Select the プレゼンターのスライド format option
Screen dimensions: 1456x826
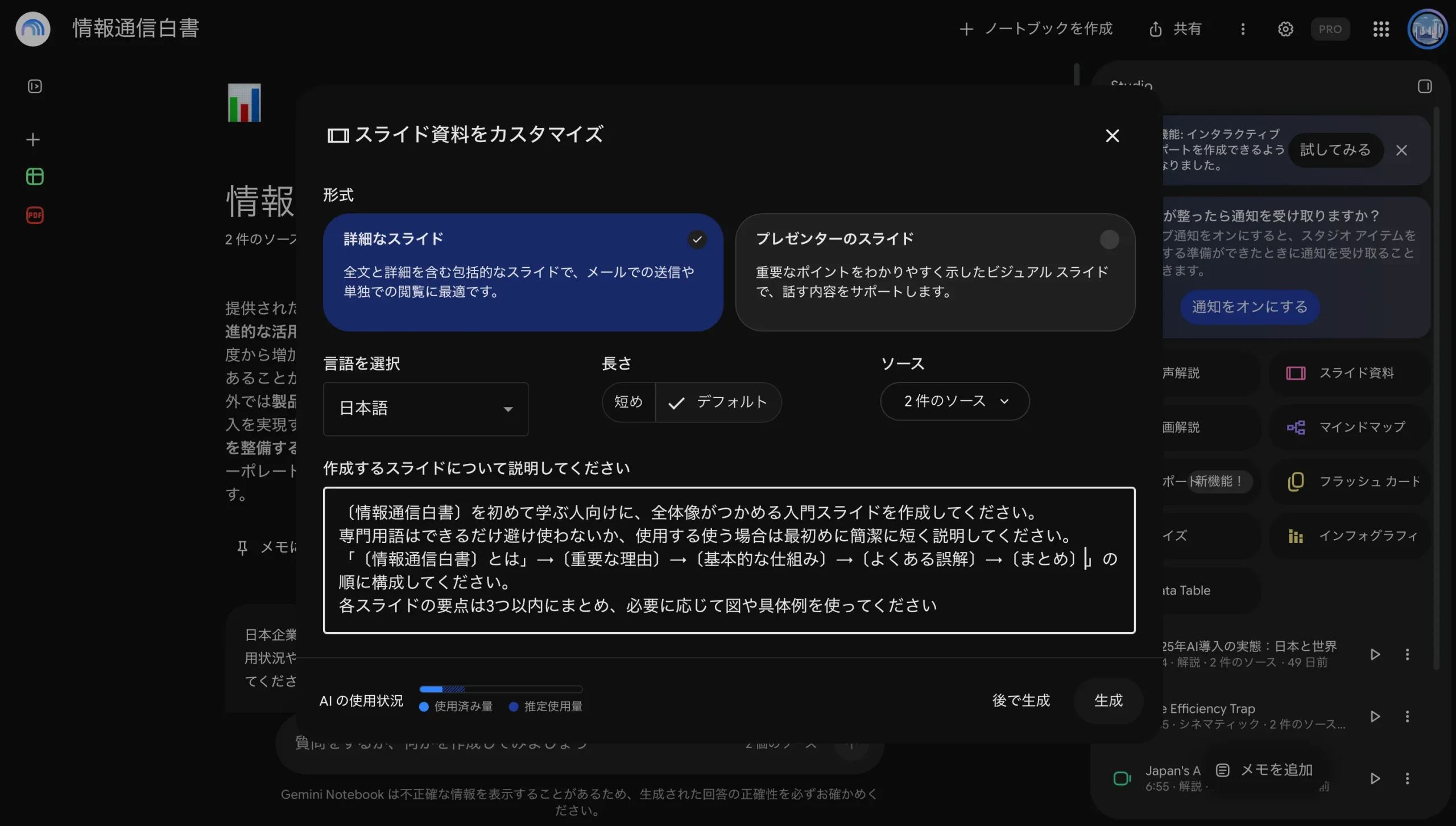(x=935, y=272)
